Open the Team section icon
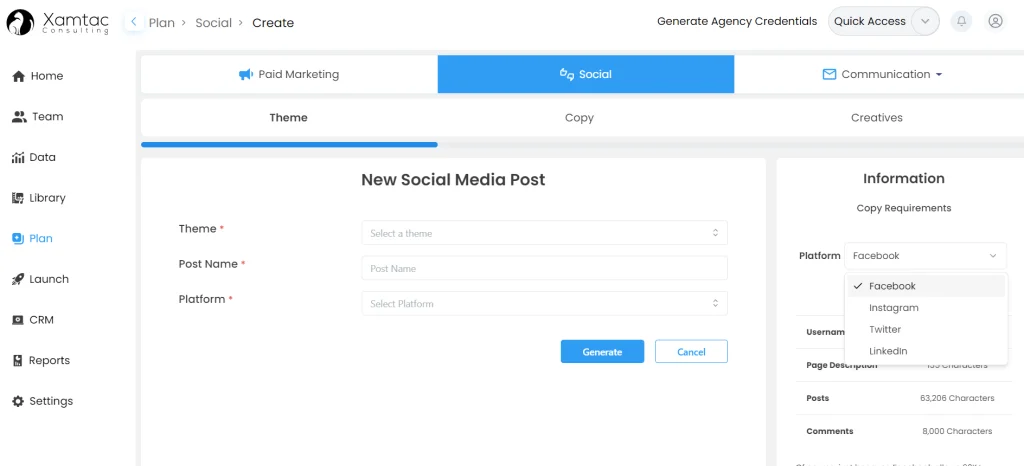The width and height of the screenshot is (1024, 466). click(19, 117)
